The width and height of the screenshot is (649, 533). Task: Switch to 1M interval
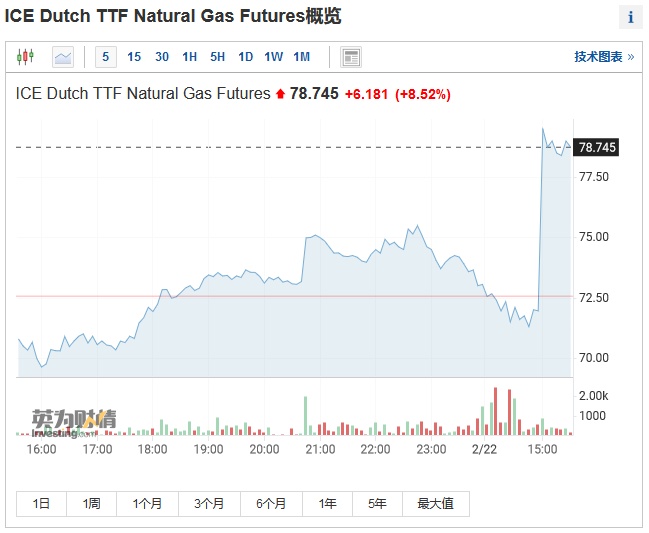point(302,57)
